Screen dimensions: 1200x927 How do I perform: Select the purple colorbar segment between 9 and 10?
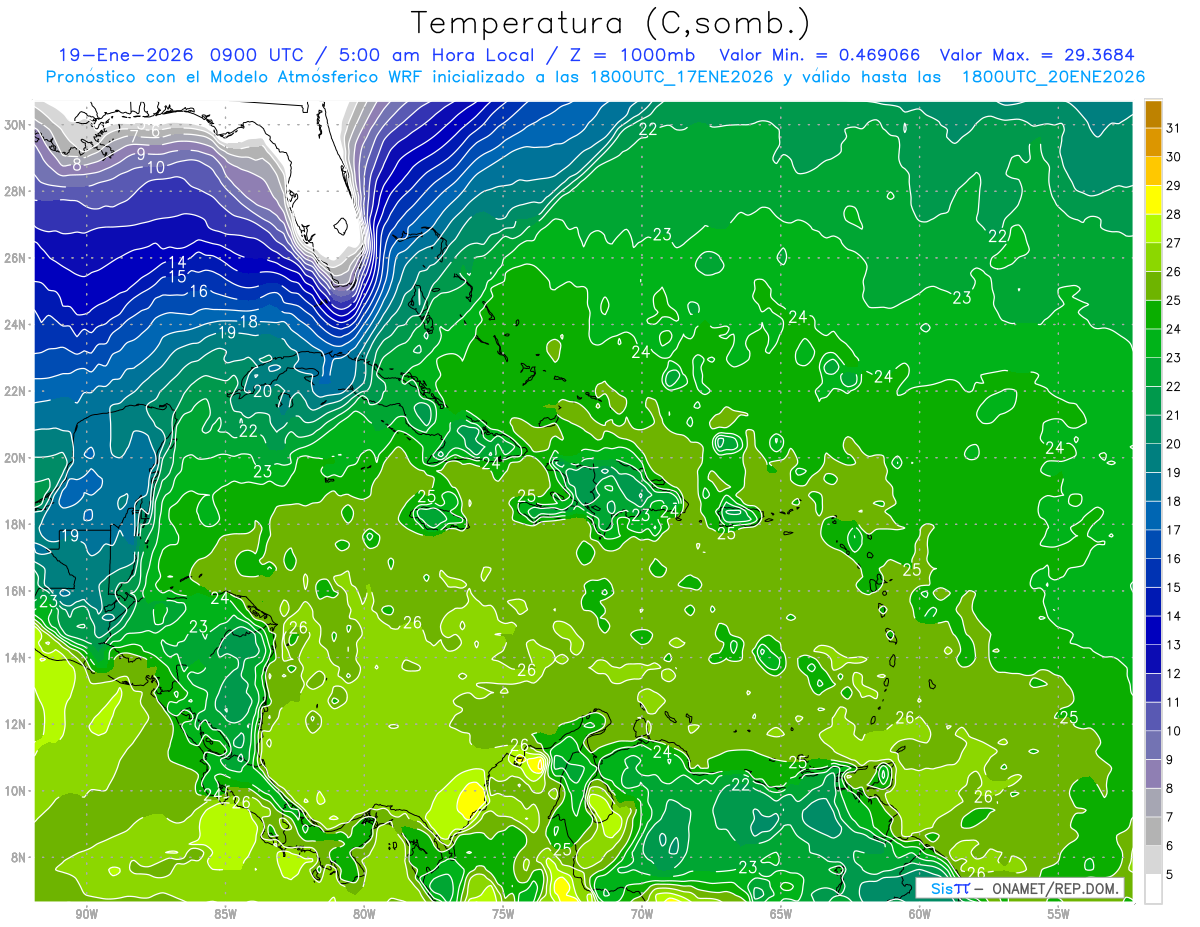(x=1153, y=745)
